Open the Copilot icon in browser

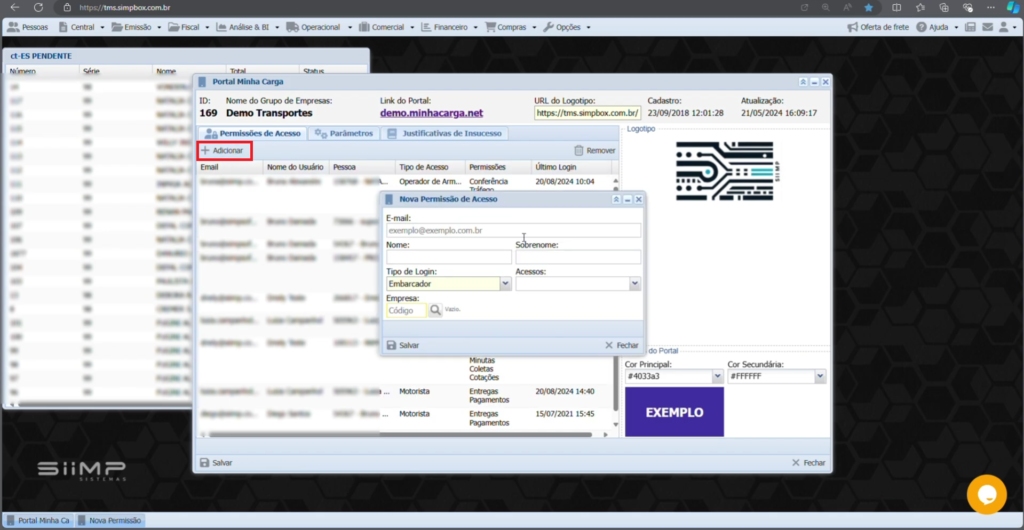(1012, 8)
